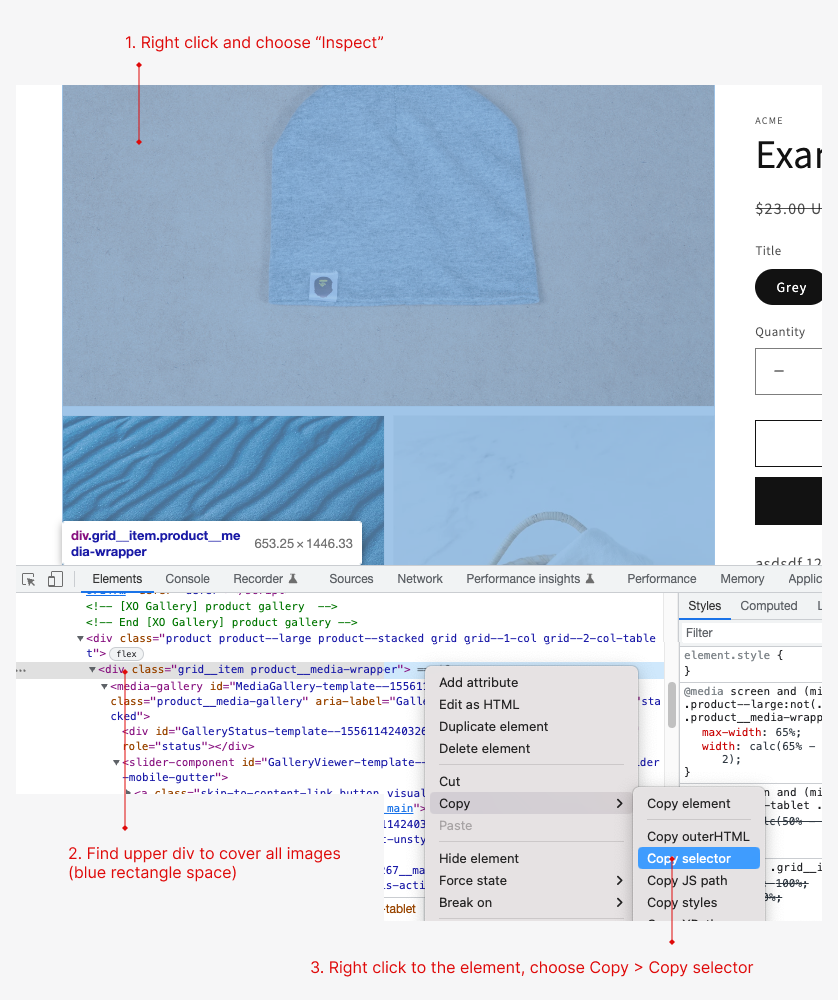Choose "Copy selector" from the submenu

point(698,858)
